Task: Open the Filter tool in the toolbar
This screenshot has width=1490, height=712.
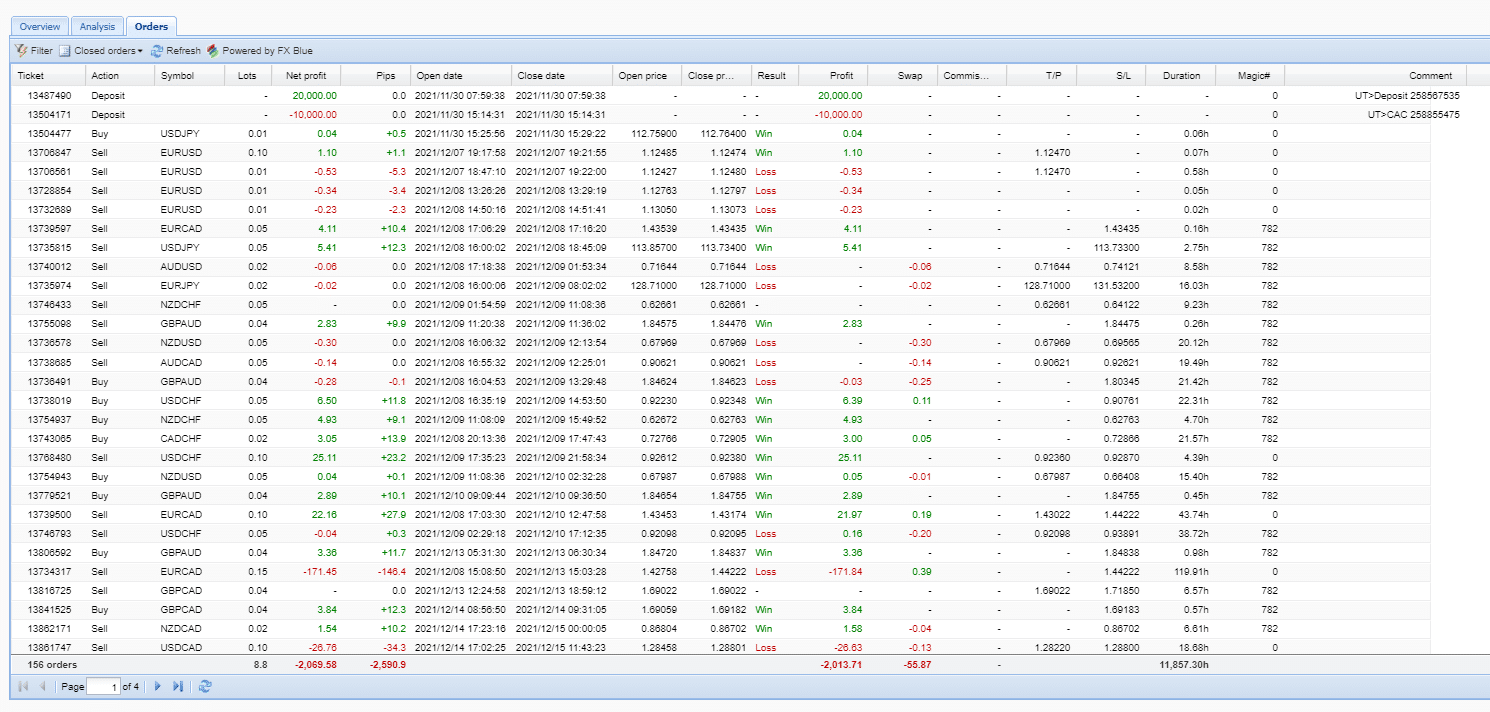Action: [35, 51]
